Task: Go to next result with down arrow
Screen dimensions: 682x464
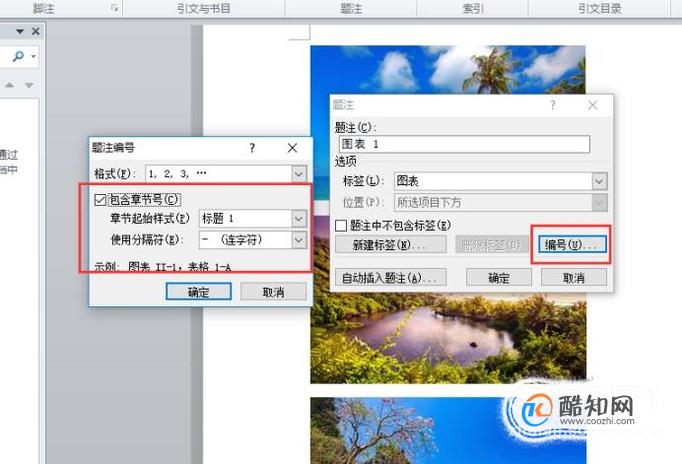Action: (x=29, y=85)
